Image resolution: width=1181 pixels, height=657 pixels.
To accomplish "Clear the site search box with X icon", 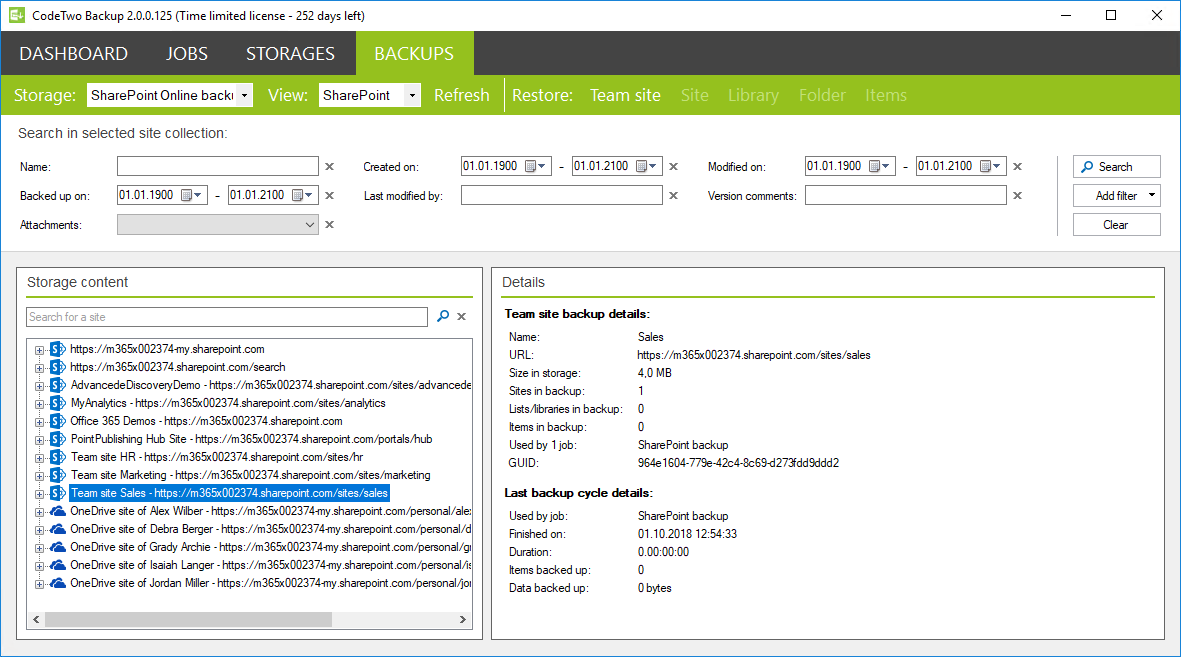I will pos(462,316).
